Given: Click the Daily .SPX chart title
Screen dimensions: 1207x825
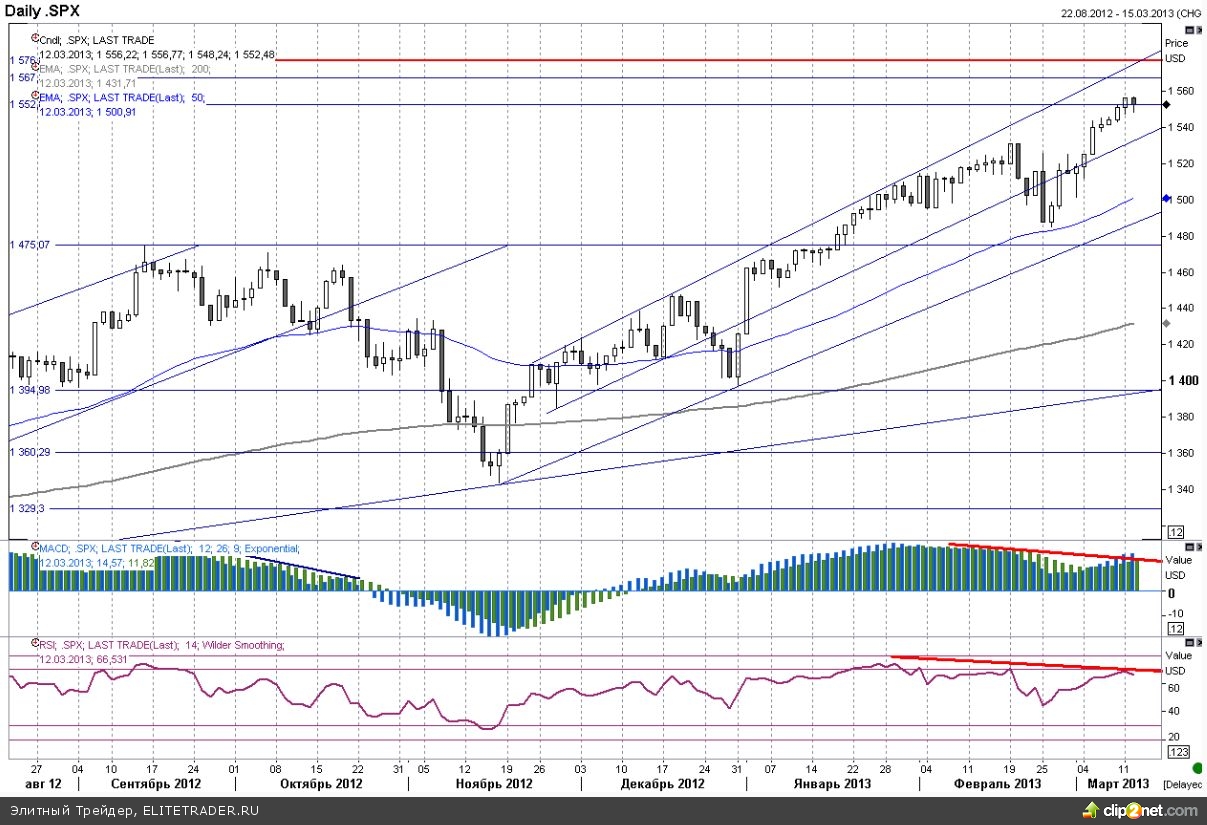Looking at the screenshot, I should tap(43, 11).
